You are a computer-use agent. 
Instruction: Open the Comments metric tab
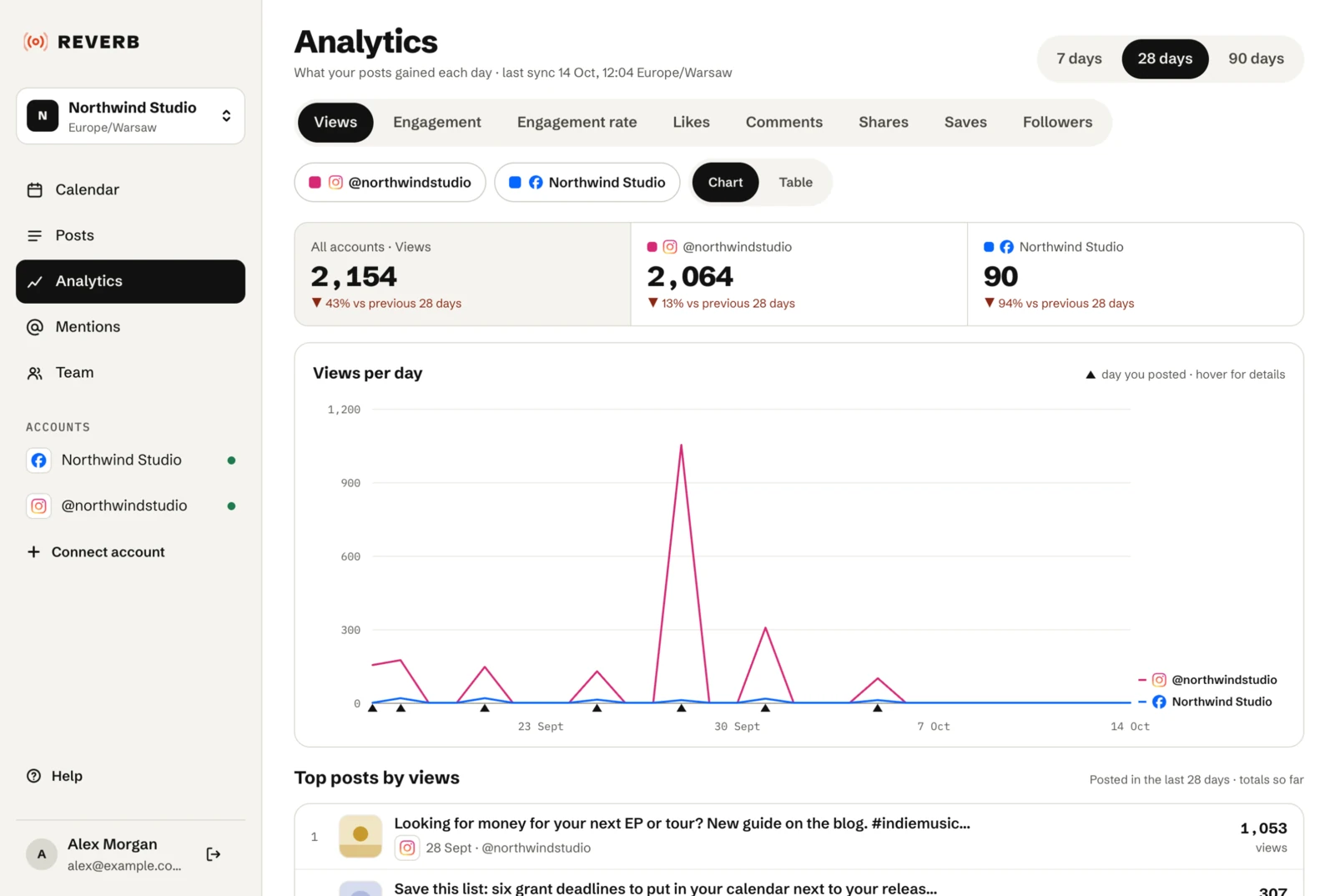click(x=784, y=123)
